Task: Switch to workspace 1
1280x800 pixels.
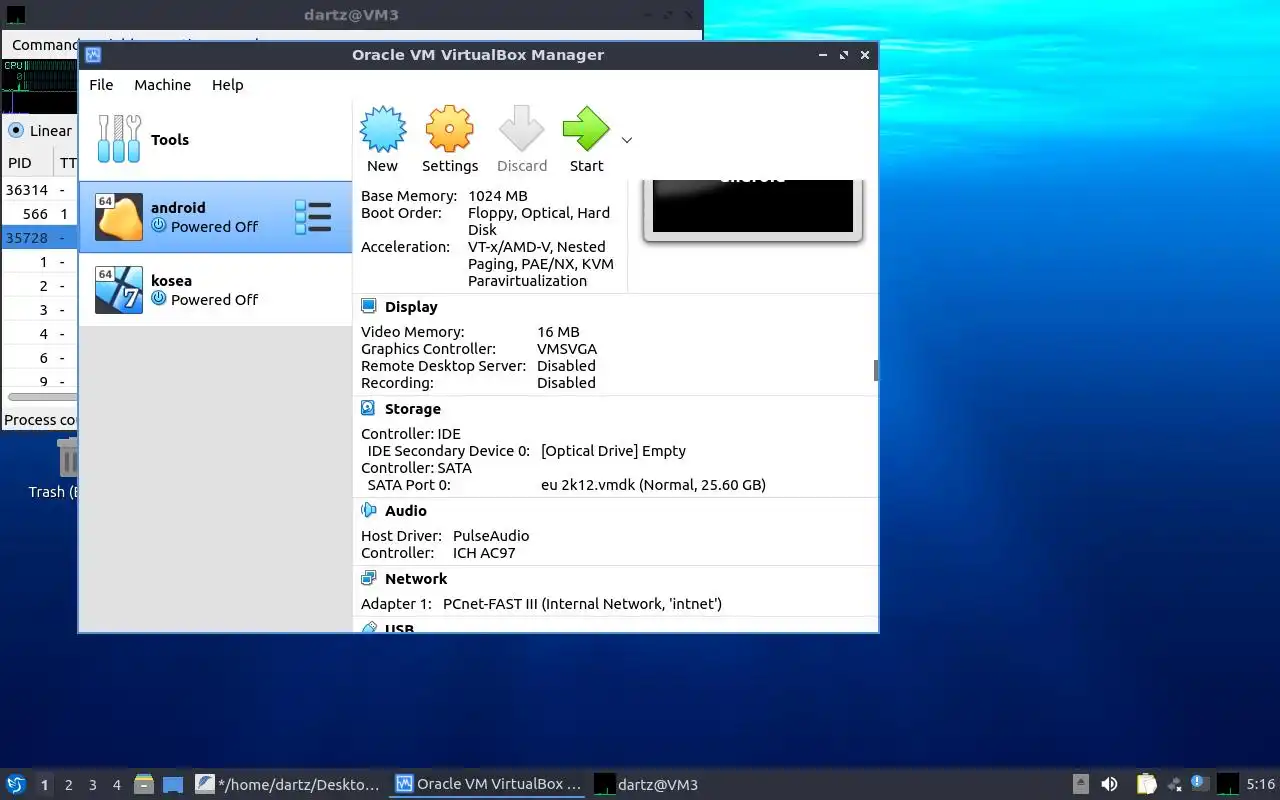Action: 44,785
